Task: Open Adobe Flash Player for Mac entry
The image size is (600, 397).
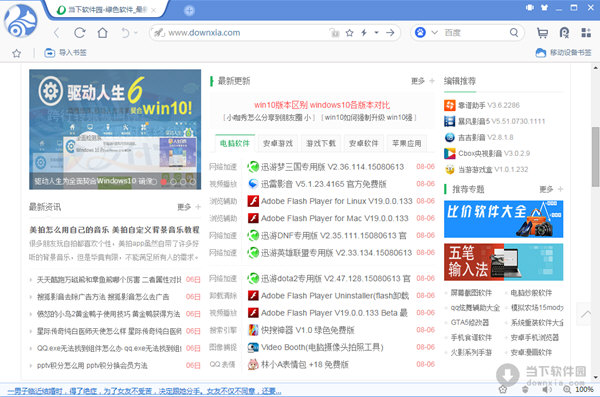Action: click(334, 218)
